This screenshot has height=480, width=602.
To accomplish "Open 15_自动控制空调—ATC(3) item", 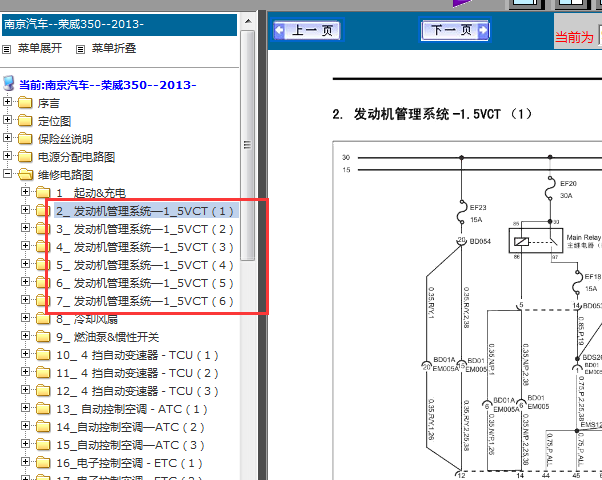I will (x=130, y=445).
